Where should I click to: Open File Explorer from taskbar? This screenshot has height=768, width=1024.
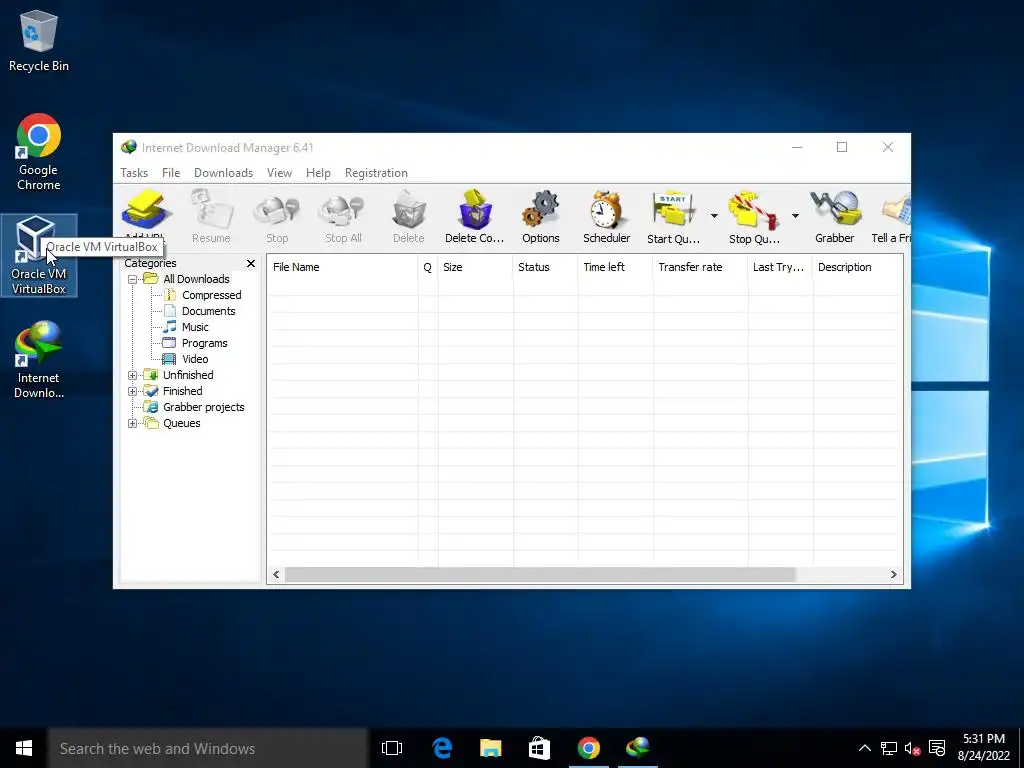tap(490, 748)
